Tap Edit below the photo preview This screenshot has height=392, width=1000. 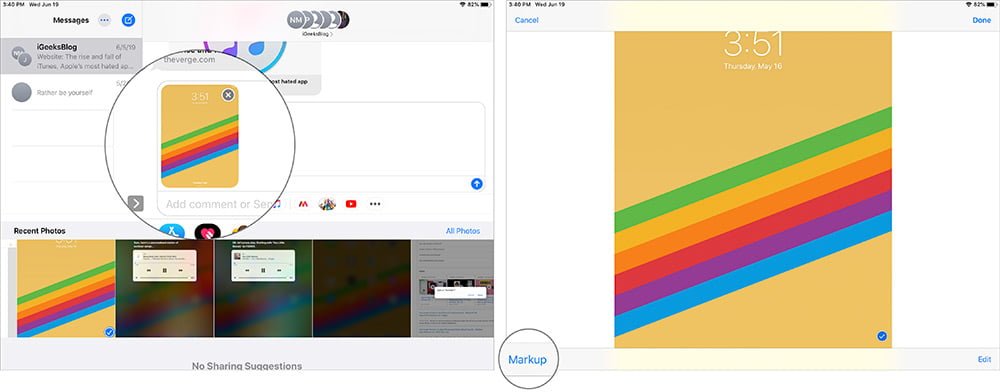pyautogui.click(x=985, y=360)
